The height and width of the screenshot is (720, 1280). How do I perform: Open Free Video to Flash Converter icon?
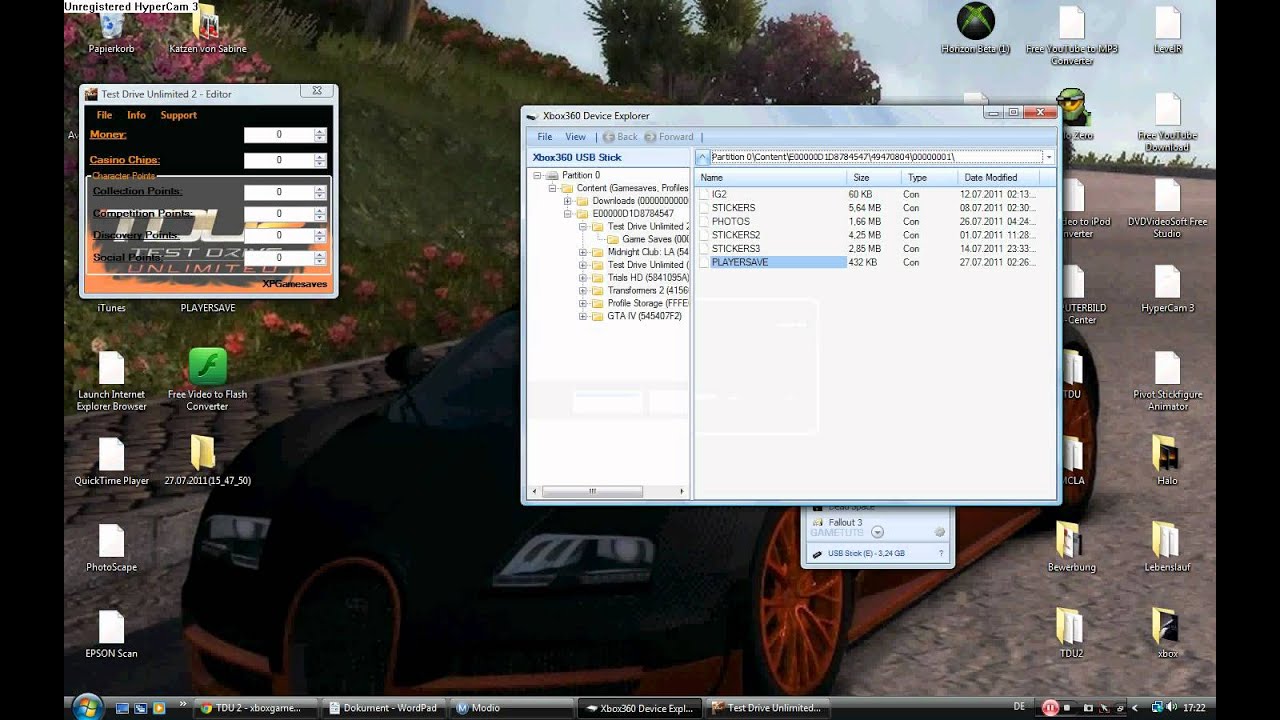pos(207,378)
